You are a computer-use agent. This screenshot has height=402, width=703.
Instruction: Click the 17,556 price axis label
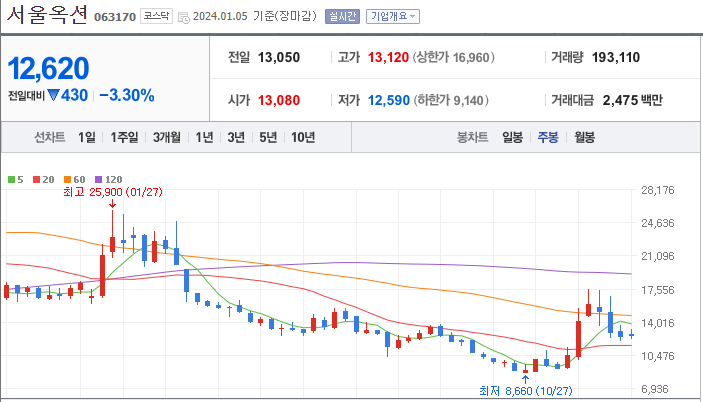[657, 290]
